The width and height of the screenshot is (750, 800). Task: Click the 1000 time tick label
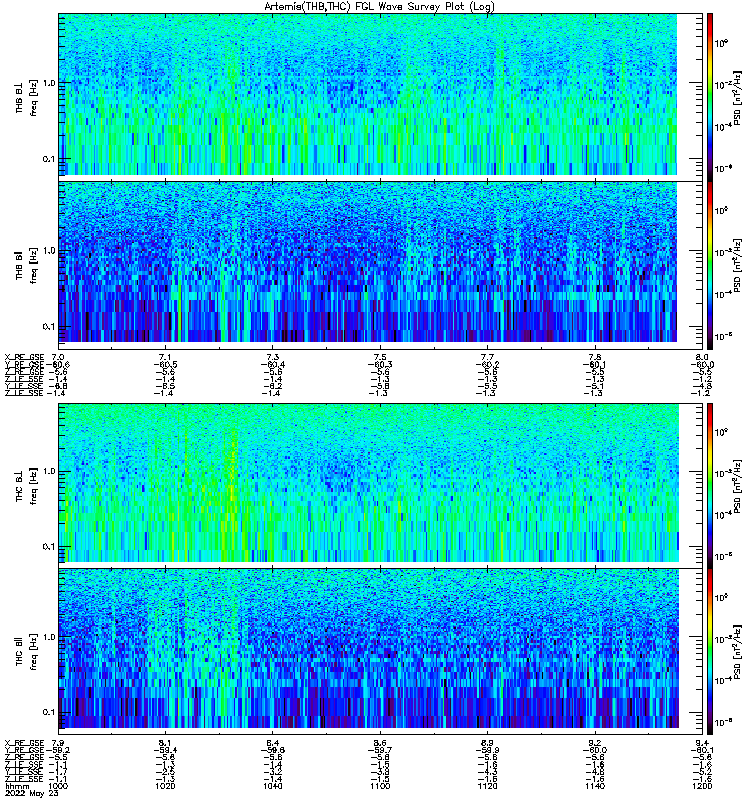pos(59,786)
